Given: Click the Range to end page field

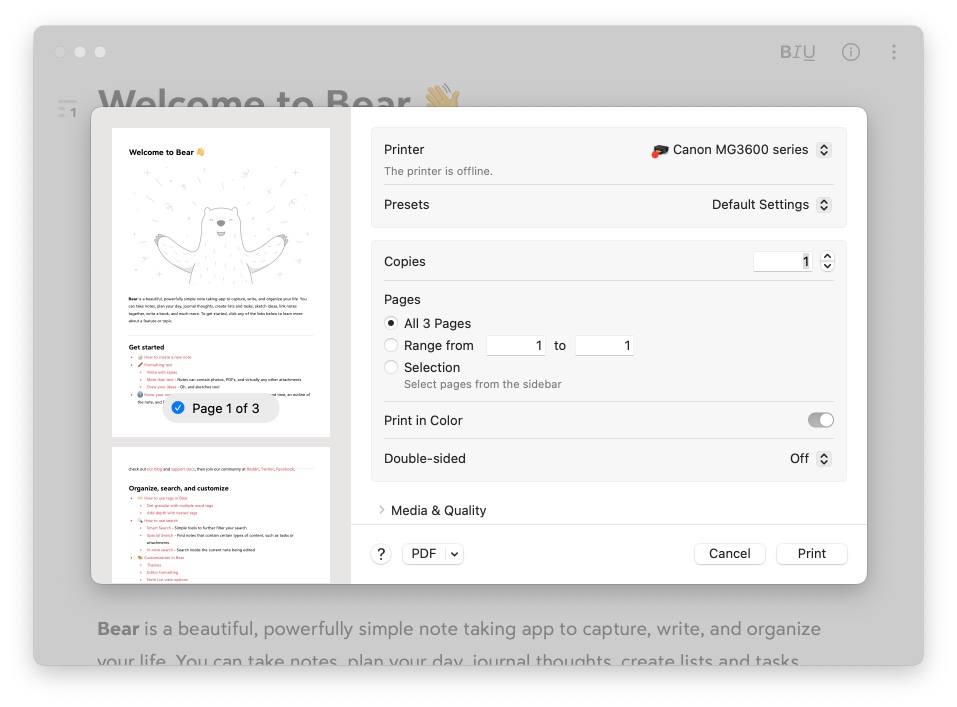Looking at the screenshot, I should [x=604, y=346].
